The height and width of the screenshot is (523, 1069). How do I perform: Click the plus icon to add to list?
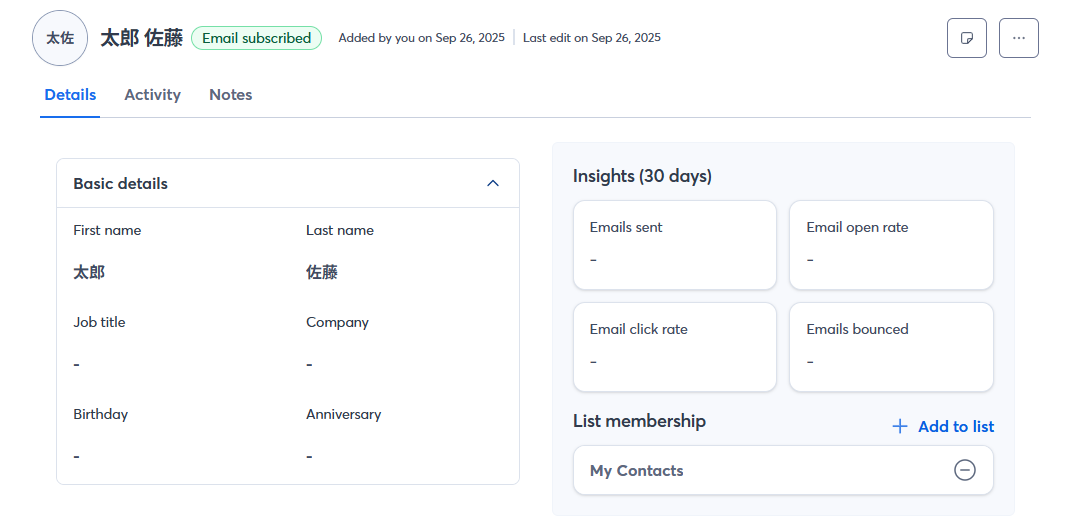[900, 427]
